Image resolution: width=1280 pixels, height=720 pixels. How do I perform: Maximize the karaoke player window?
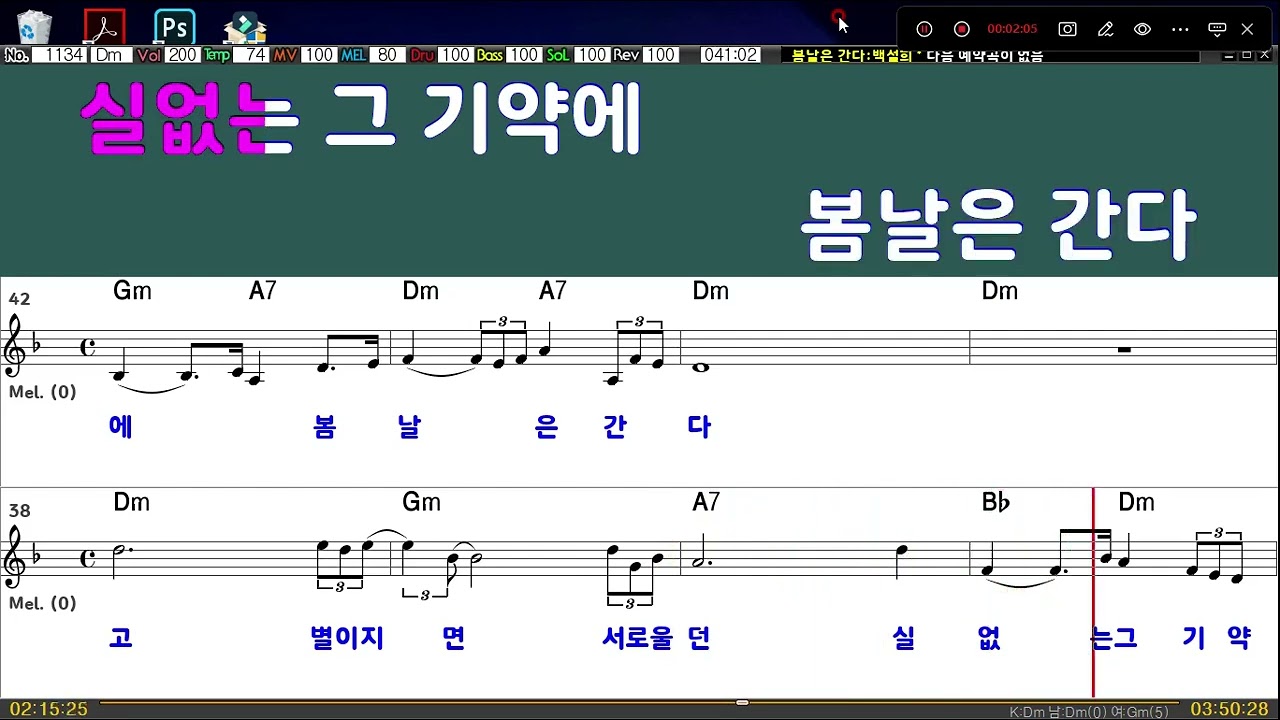click(1246, 55)
